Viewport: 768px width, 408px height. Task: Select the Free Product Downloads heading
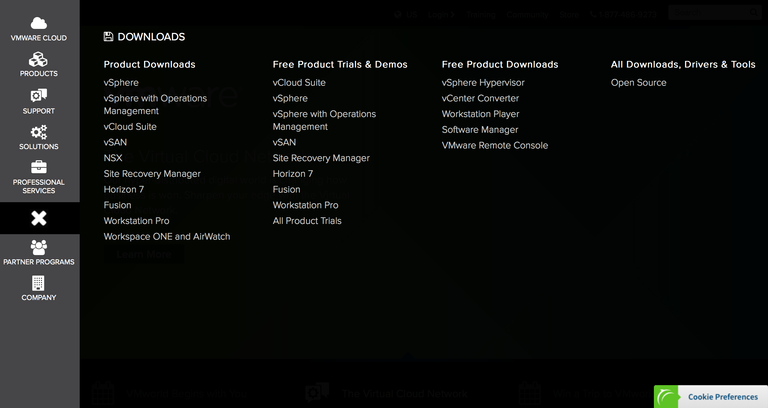coord(500,64)
